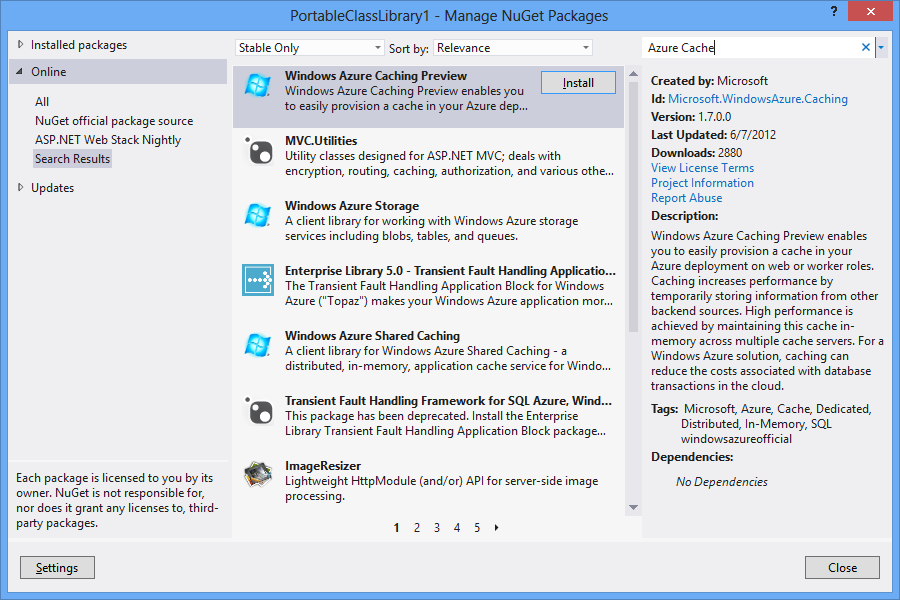Image resolution: width=900 pixels, height=600 pixels.
Task: Click the Enterprise Library 5.0 package icon
Action: click(257, 282)
